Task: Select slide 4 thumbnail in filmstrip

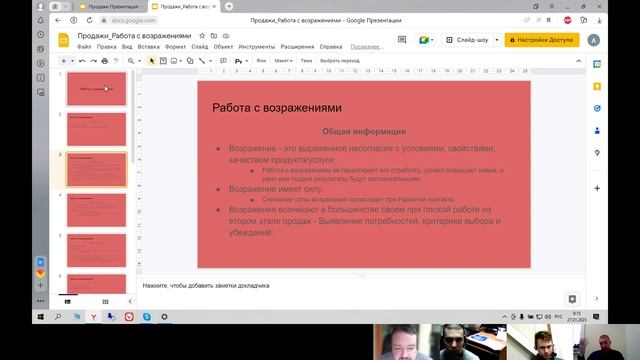Action: [x=96, y=210]
